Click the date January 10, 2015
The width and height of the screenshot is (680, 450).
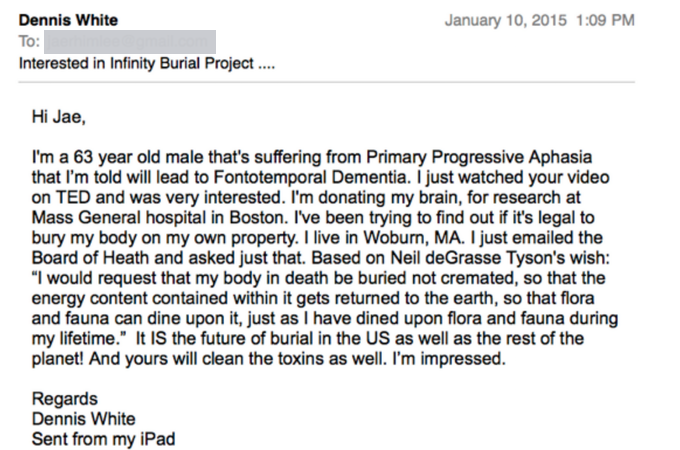coord(506,20)
